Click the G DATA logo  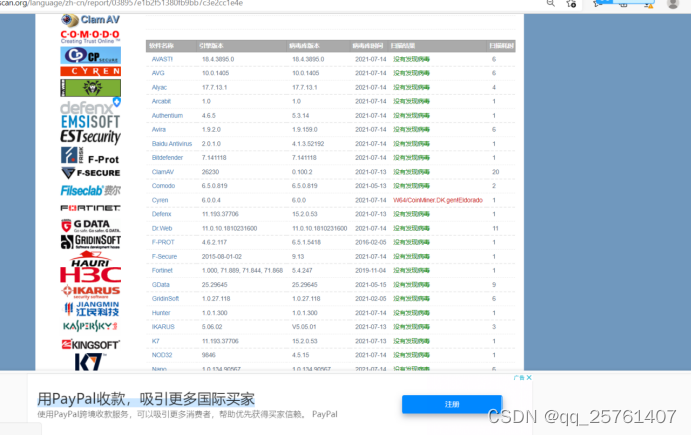(90, 226)
